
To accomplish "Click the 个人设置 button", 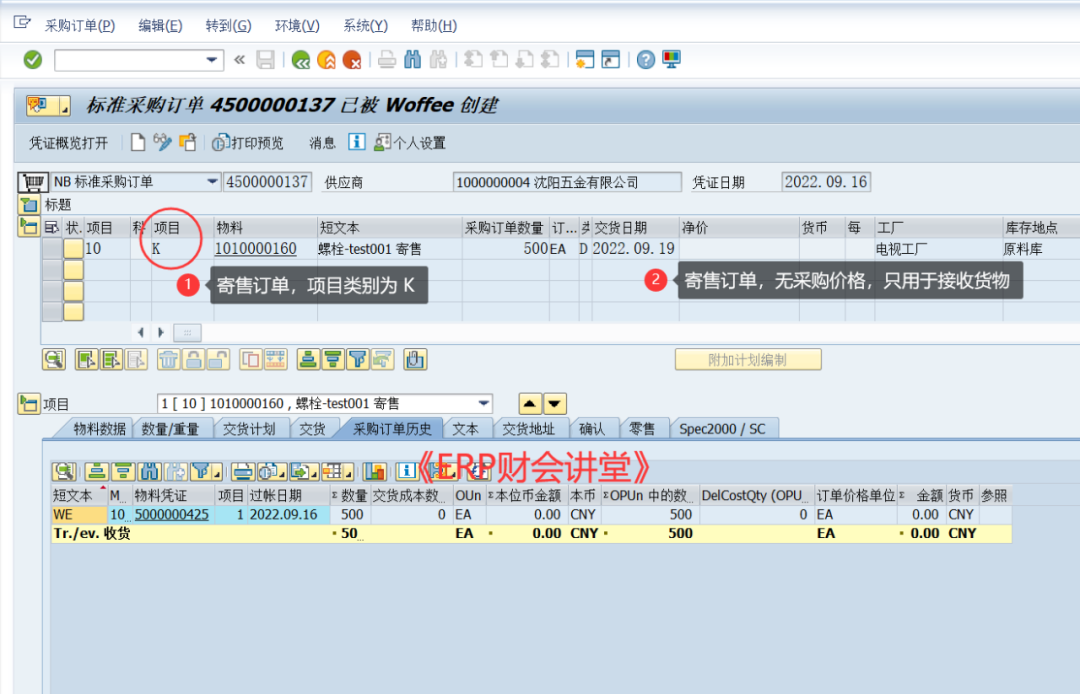I will click(410, 143).
